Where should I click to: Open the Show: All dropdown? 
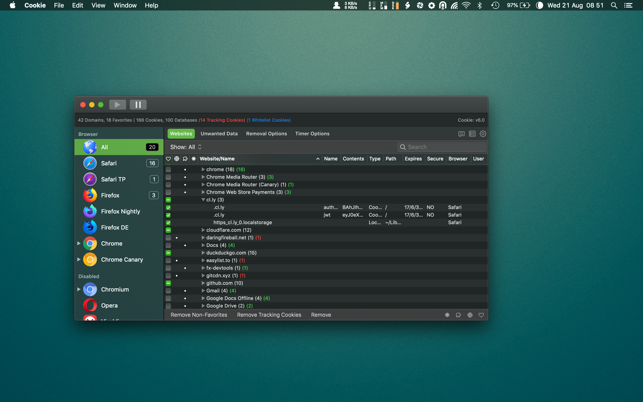(186, 147)
